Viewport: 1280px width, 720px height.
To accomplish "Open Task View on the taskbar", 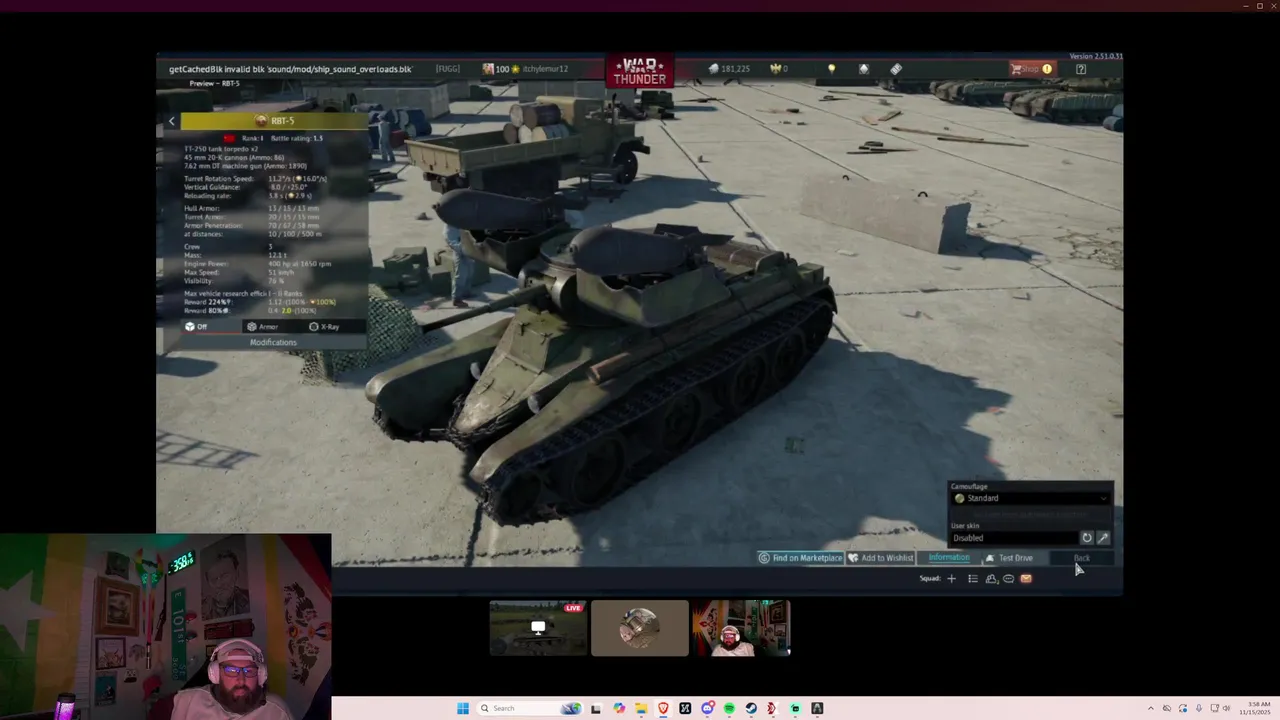I will point(596,708).
